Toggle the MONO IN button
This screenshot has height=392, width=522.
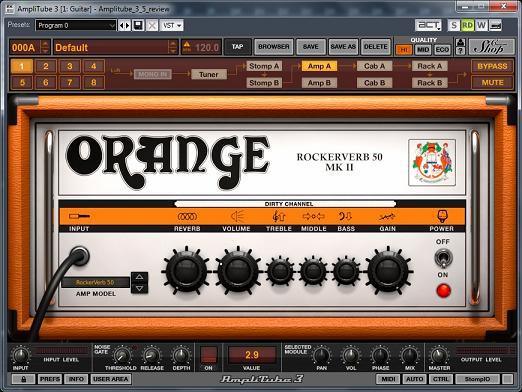point(153,74)
